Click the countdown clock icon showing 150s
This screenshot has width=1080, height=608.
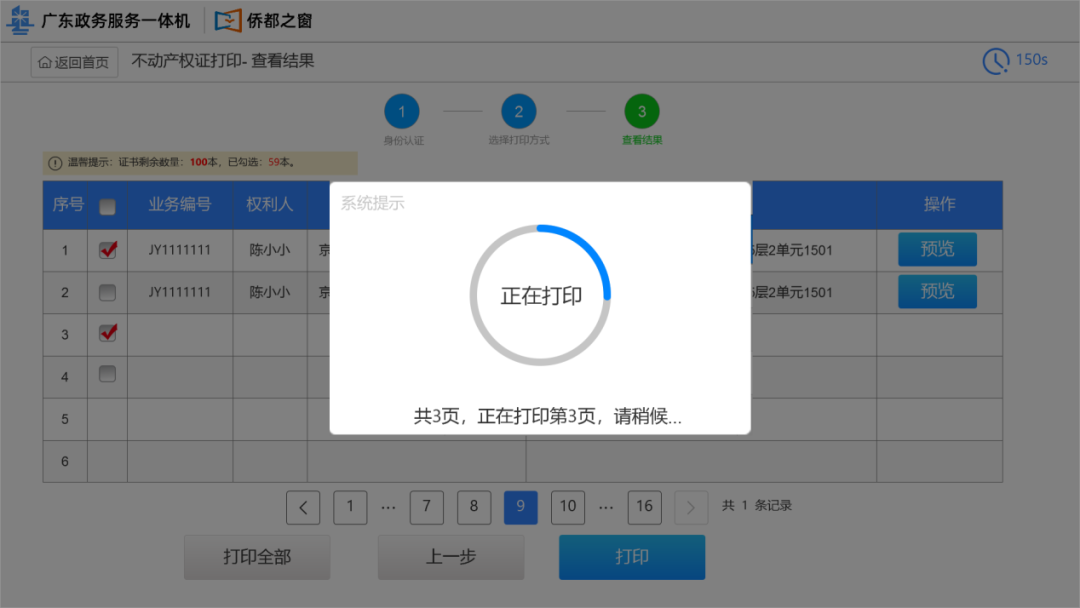(996, 61)
